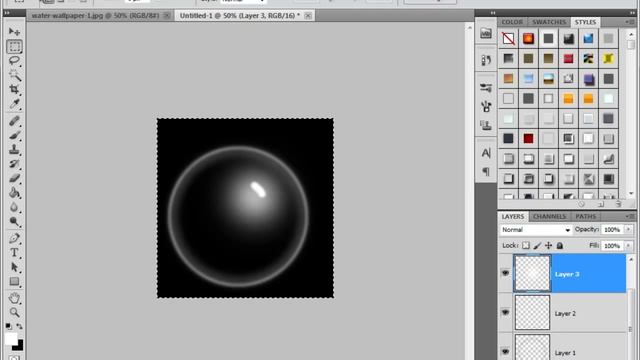Open the Brush Presets dock icon
The image size is (640, 360).
(x=486, y=87)
